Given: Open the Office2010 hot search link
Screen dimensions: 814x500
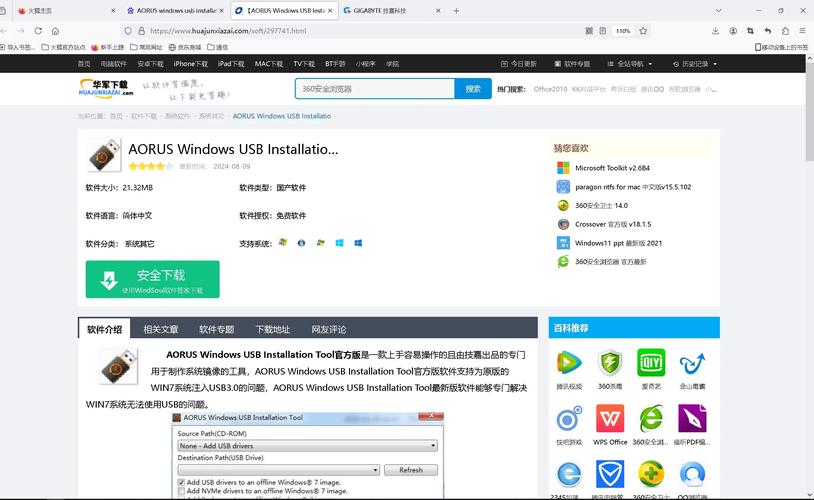Looking at the screenshot, I should (550, 89).
